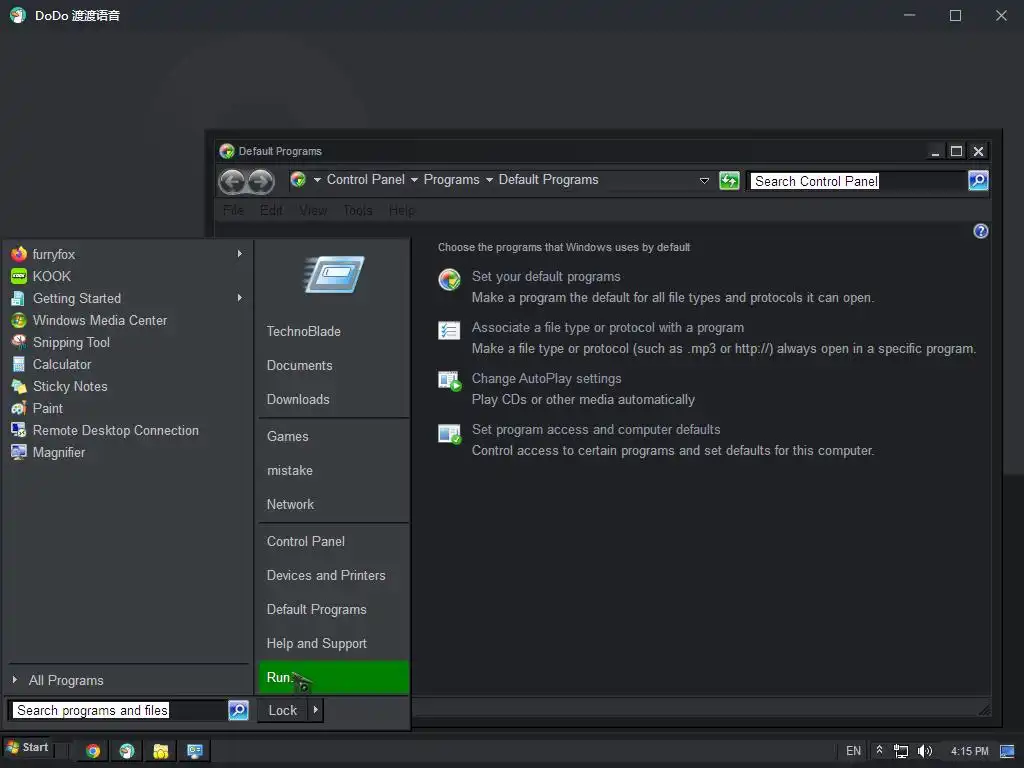The image size is (1024, 768).
Task: Open the Tools menu
Action: pyautogui.click(x=357, y=210)
